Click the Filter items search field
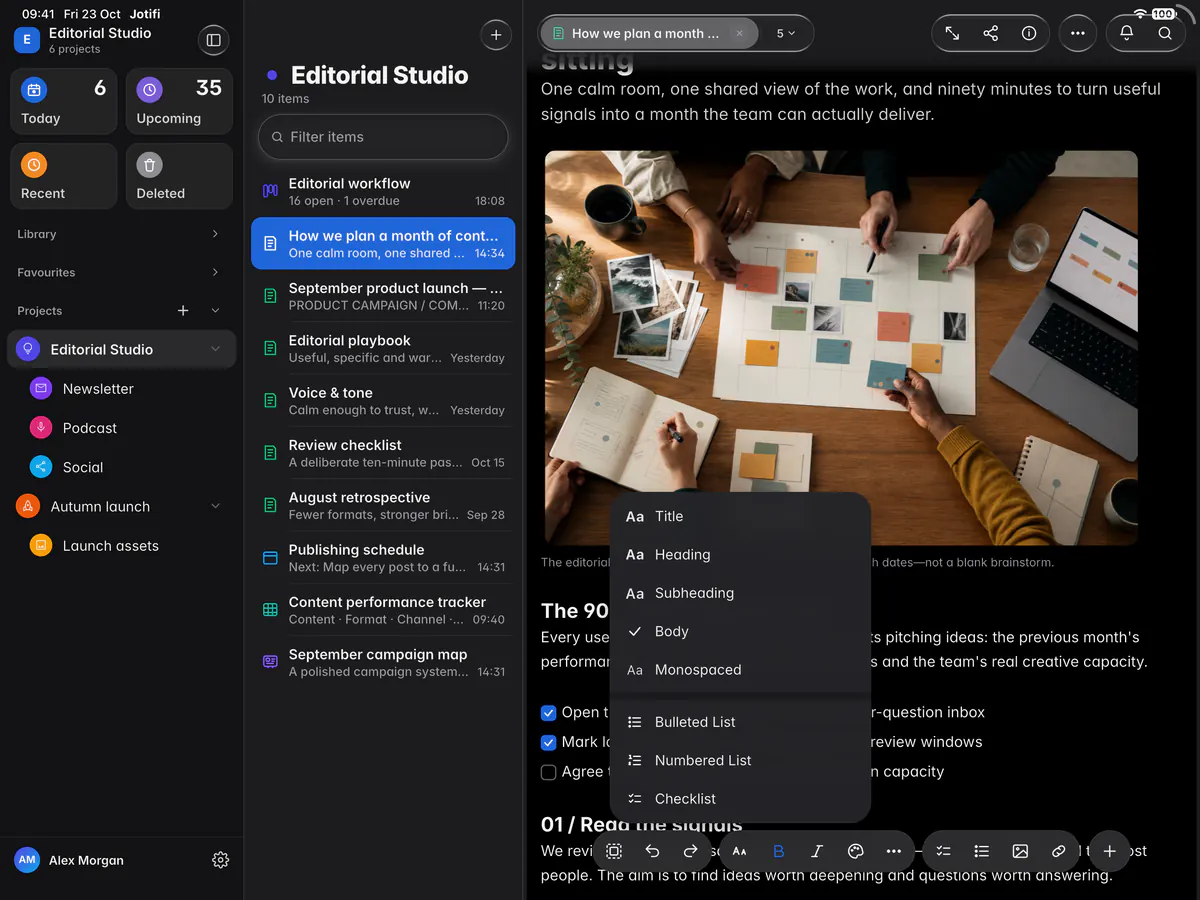Viewport: 1200px width, 900px height. pyautogui.click(x=383, y=137)
